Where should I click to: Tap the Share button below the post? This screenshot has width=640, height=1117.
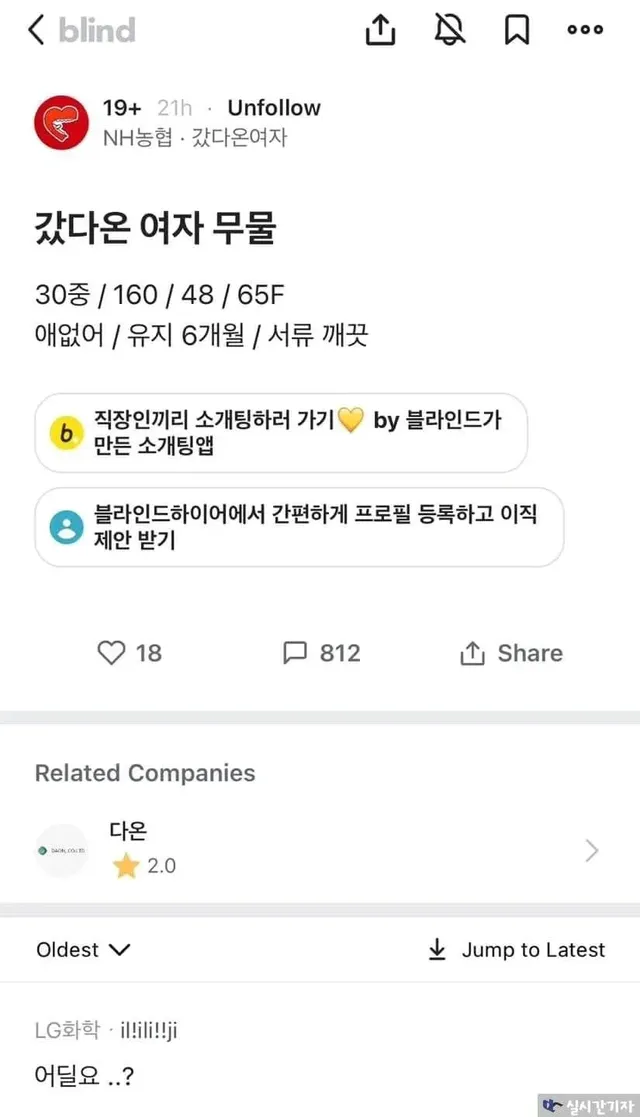tap(511, 653)
